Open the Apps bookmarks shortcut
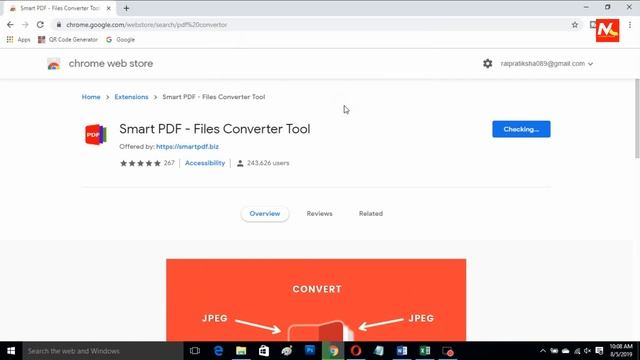This screenshot has width=640, height=360. (x=18, y=40)
